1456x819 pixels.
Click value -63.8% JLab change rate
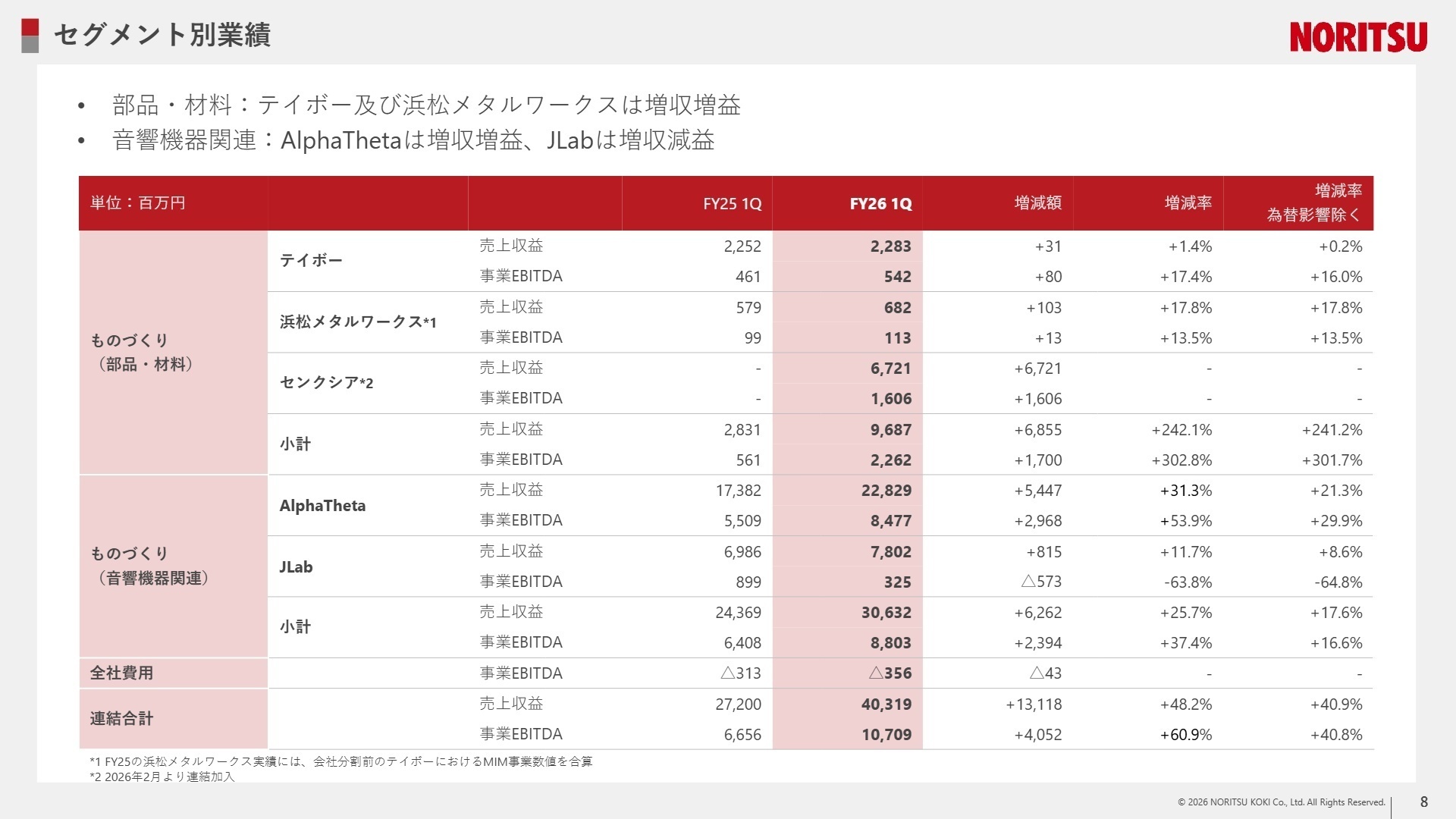pos(1188,582)
